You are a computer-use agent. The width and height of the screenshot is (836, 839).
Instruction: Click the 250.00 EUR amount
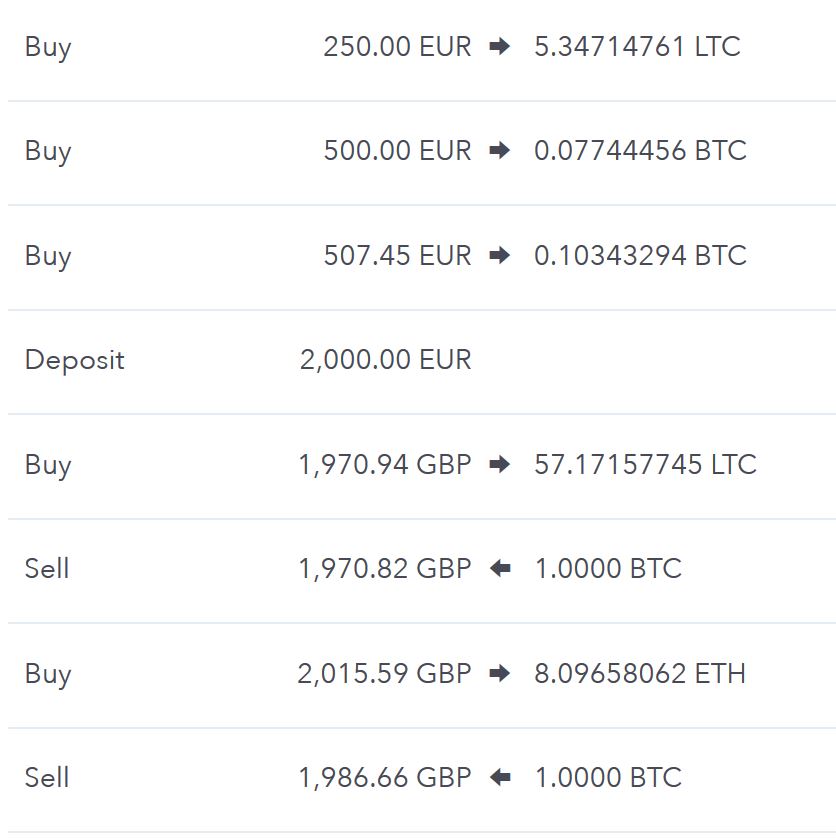tap(397, 47)
